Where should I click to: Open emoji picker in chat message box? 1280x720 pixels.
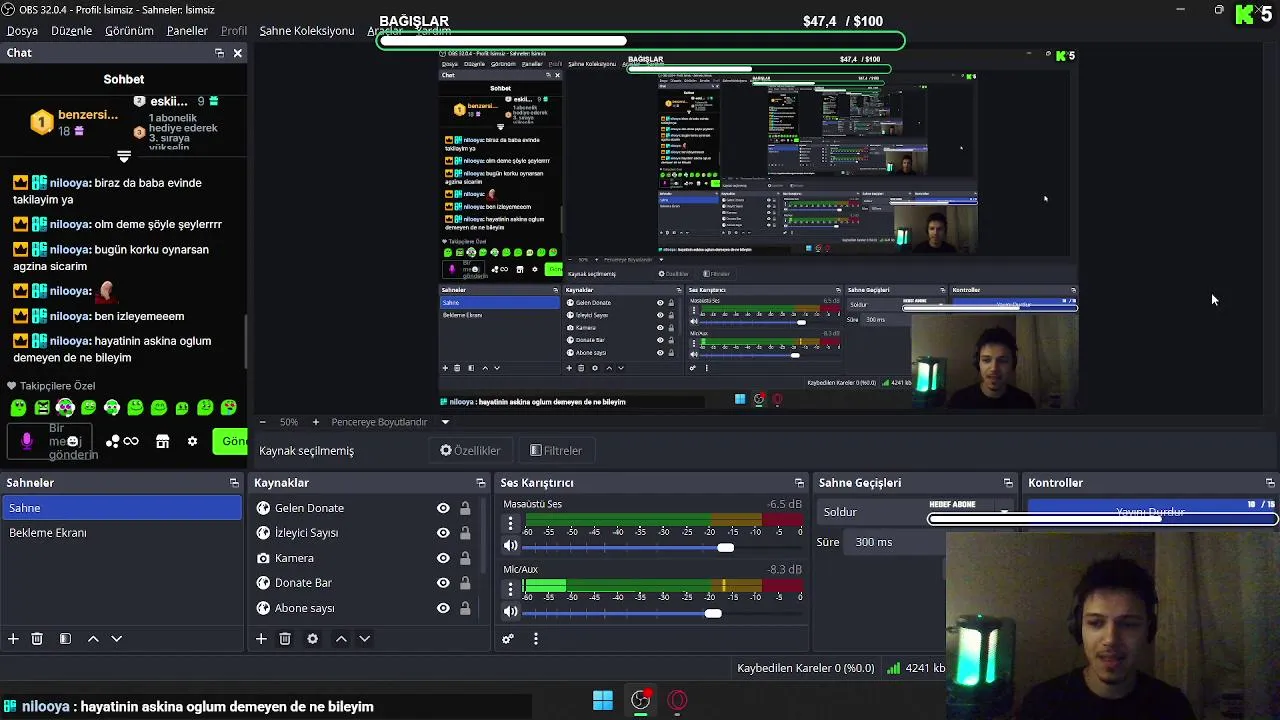pos(72,441)
